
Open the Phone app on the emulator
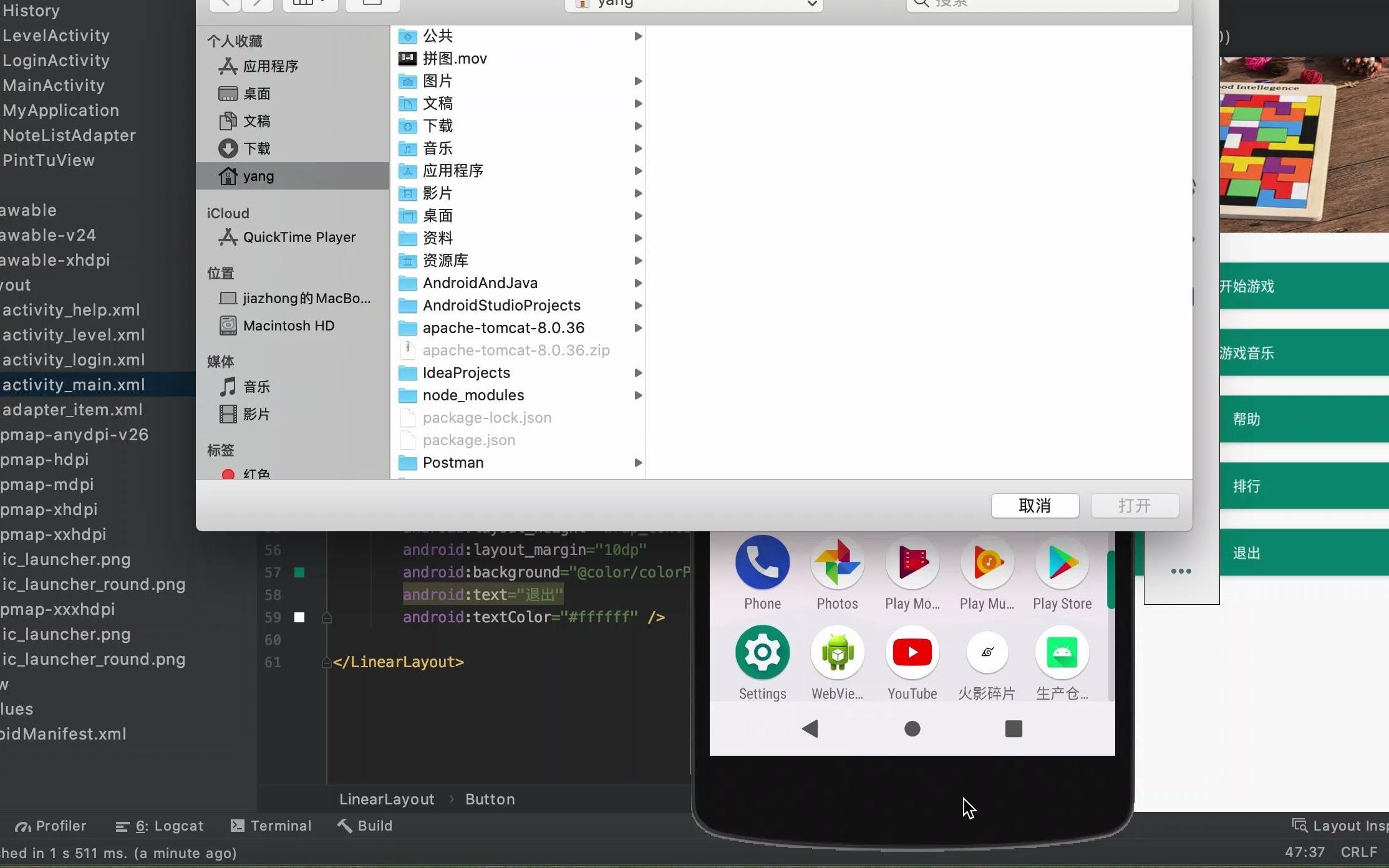(762, 564)
